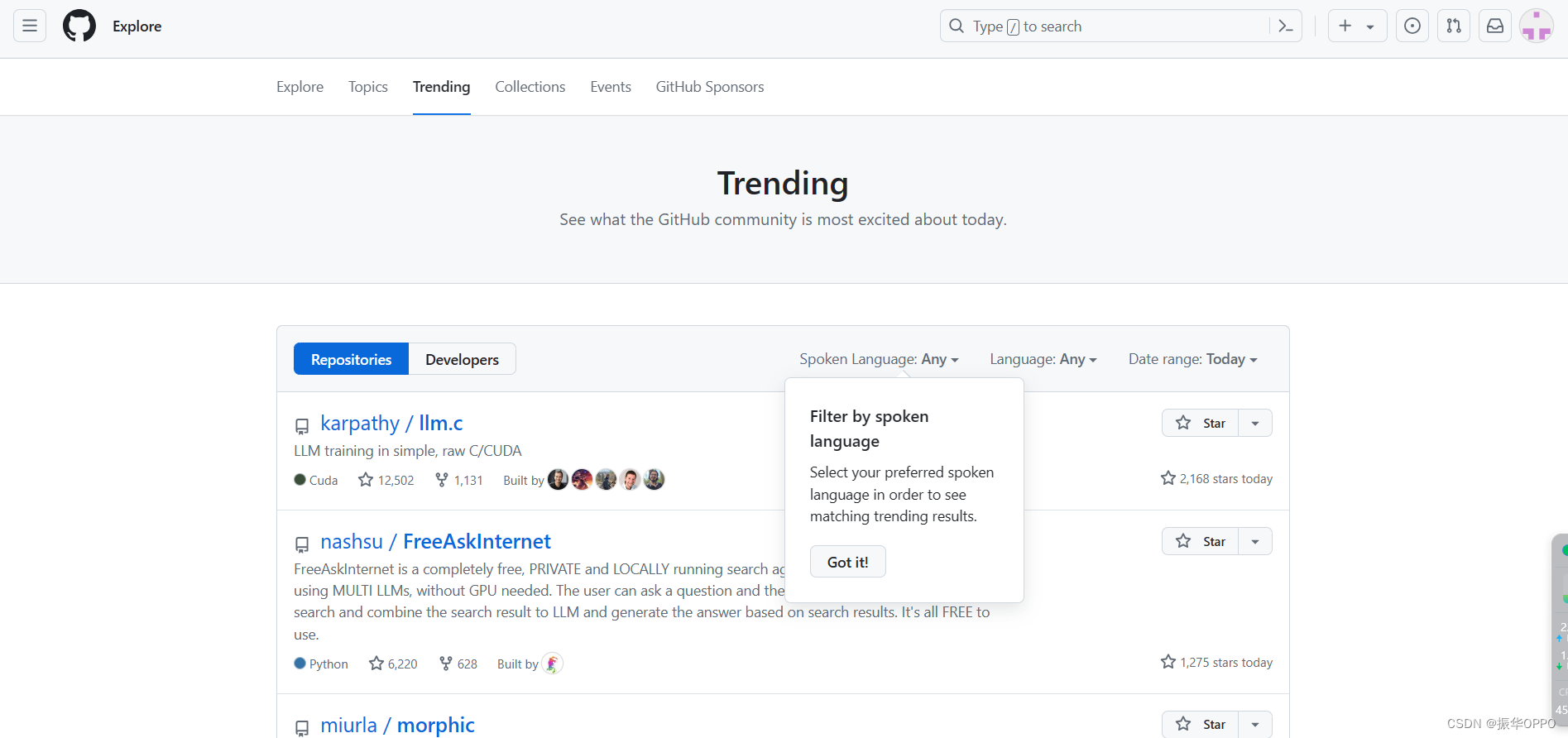Star the miurla / morphic repository
This screenshot has width=1568, height=738.
point(1200,724)
